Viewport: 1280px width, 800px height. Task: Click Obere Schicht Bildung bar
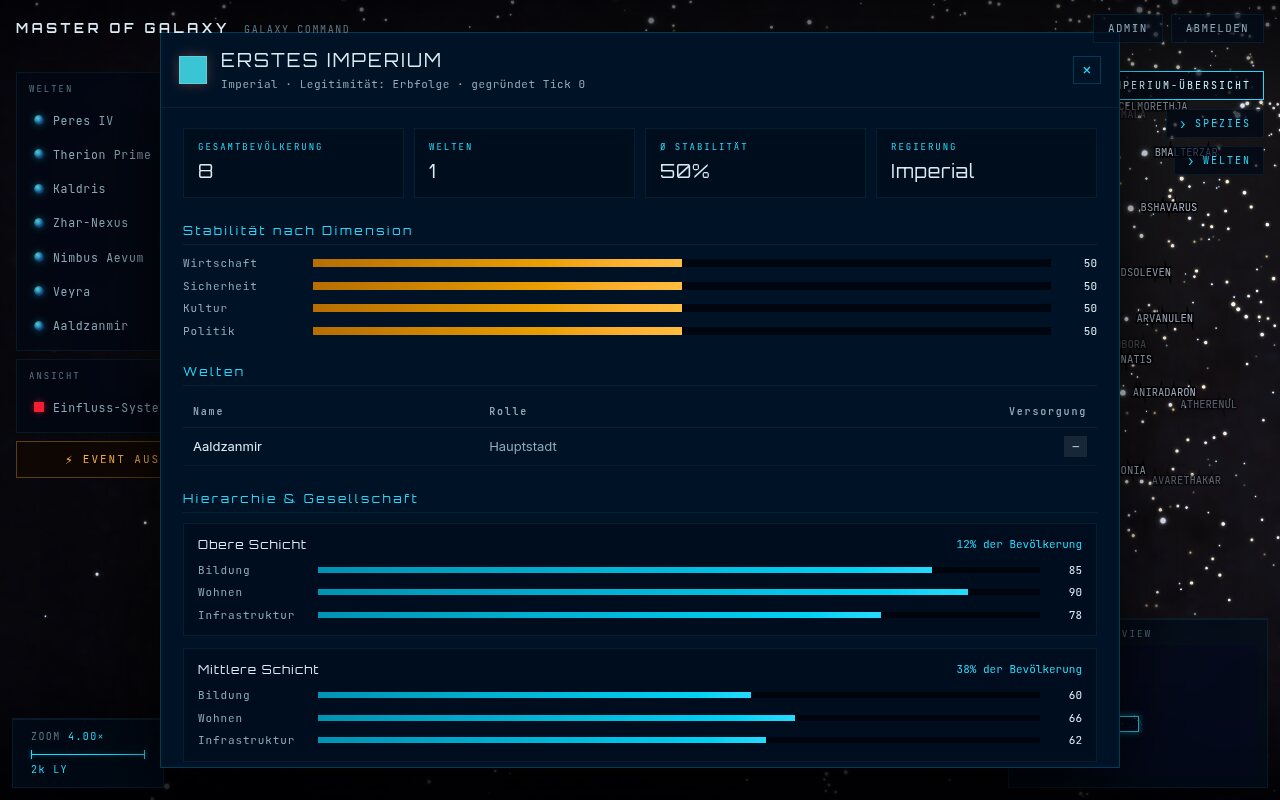tap(679, 570)
